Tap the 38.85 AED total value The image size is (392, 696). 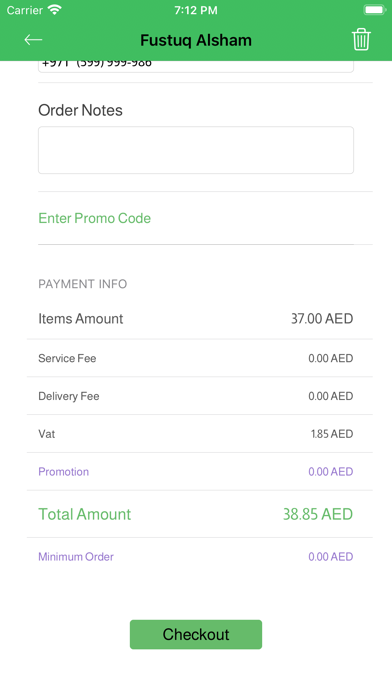[x=318, y=514]
